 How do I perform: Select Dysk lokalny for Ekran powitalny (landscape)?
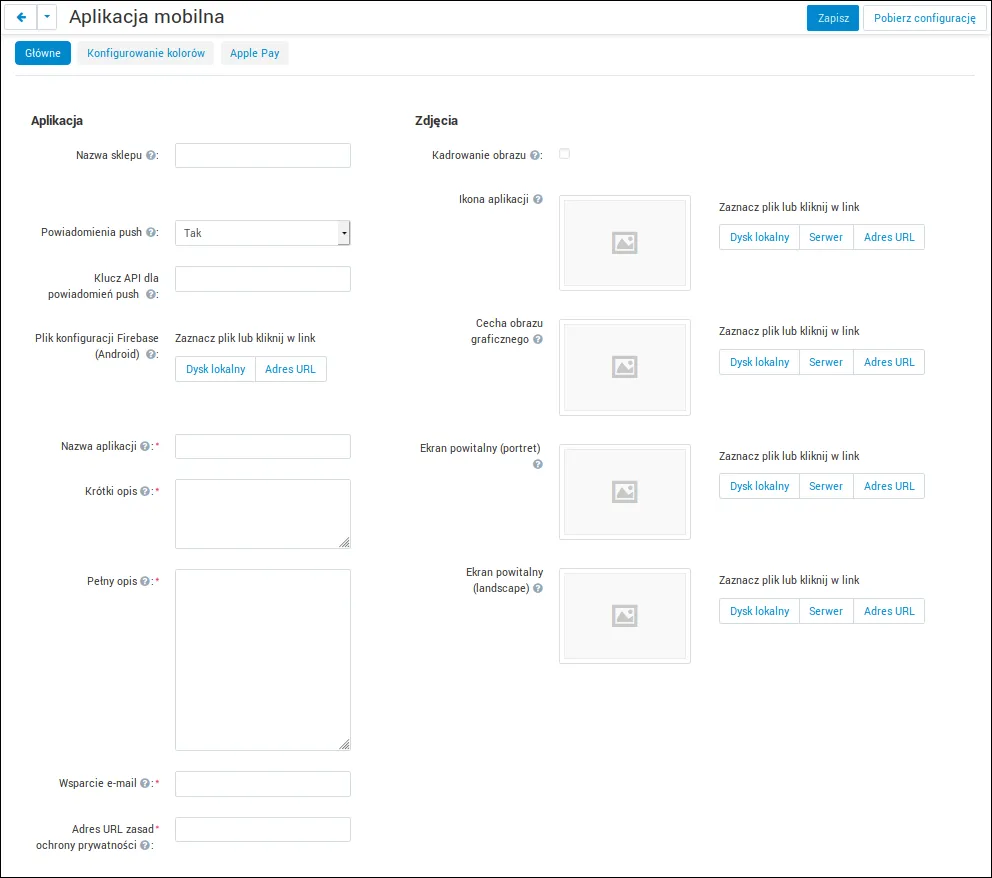(x=760, y=611)
